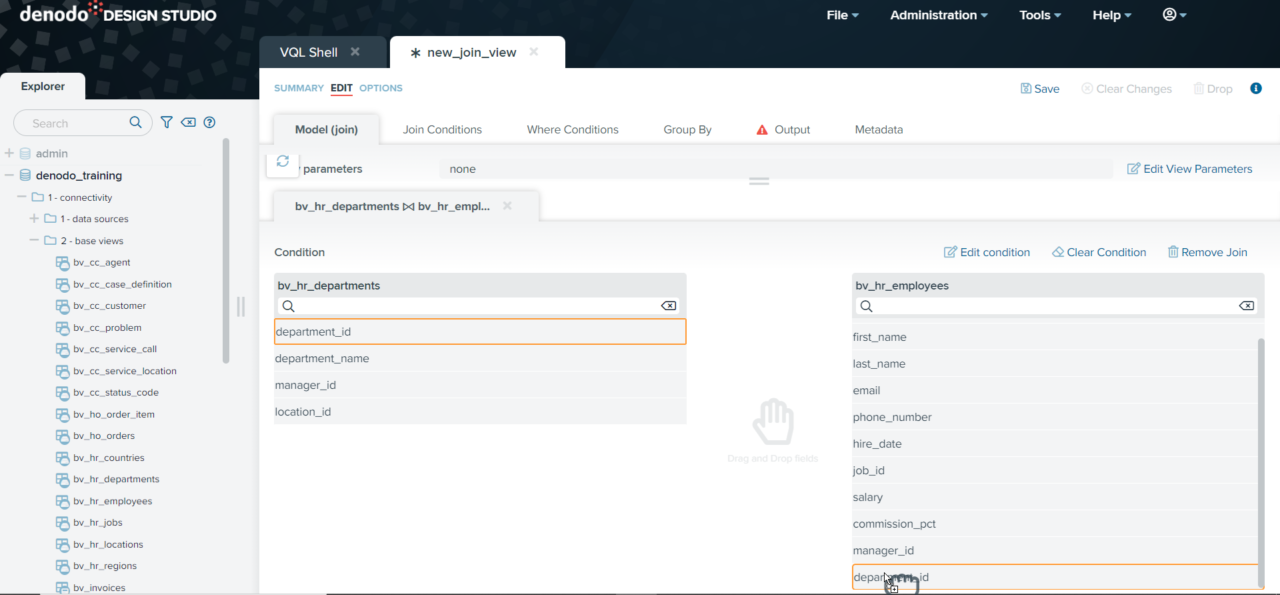1280x595 pixels.
Task: Expand the admin database node
Action: [10, 153]
